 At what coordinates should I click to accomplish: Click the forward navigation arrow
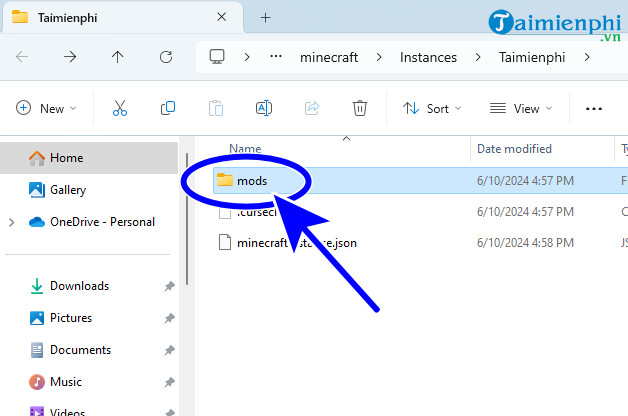[70, 57]
